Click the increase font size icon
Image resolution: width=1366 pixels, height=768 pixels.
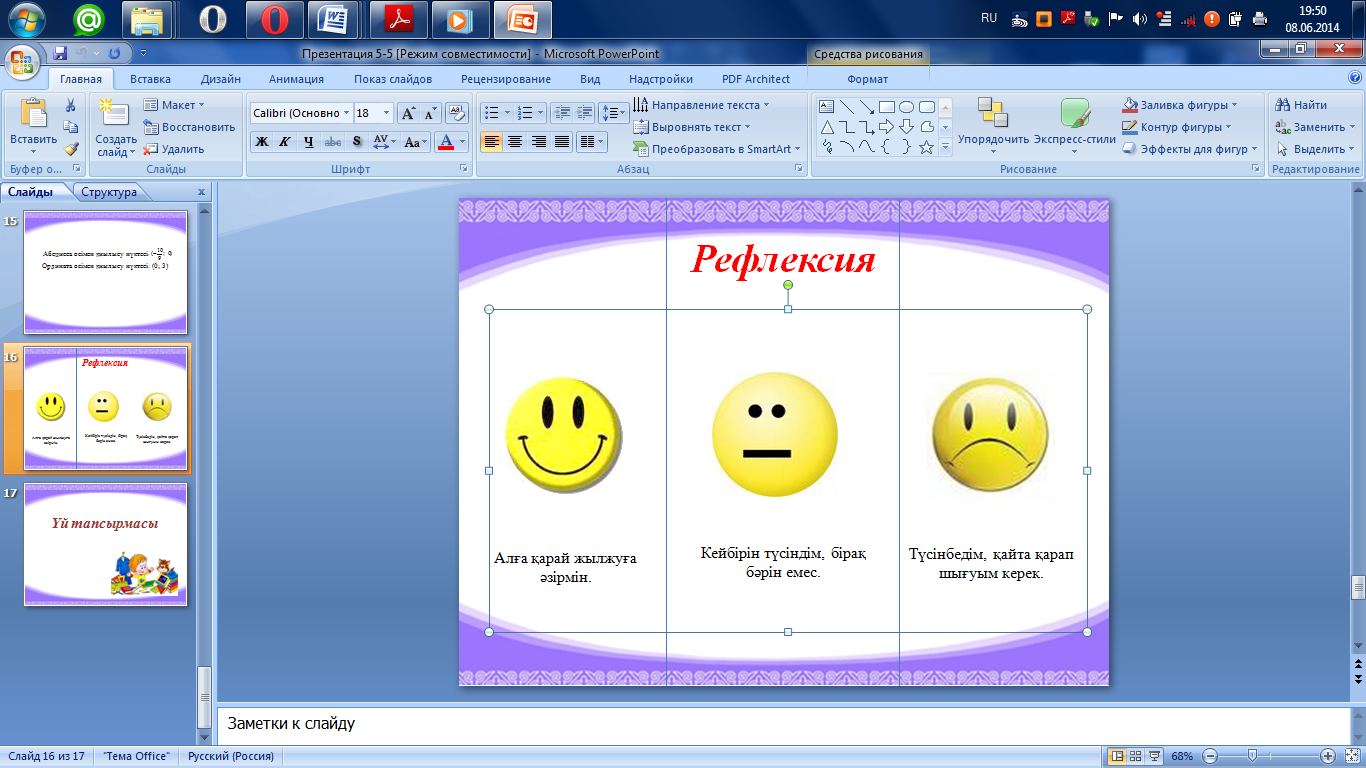click(408, 113)
